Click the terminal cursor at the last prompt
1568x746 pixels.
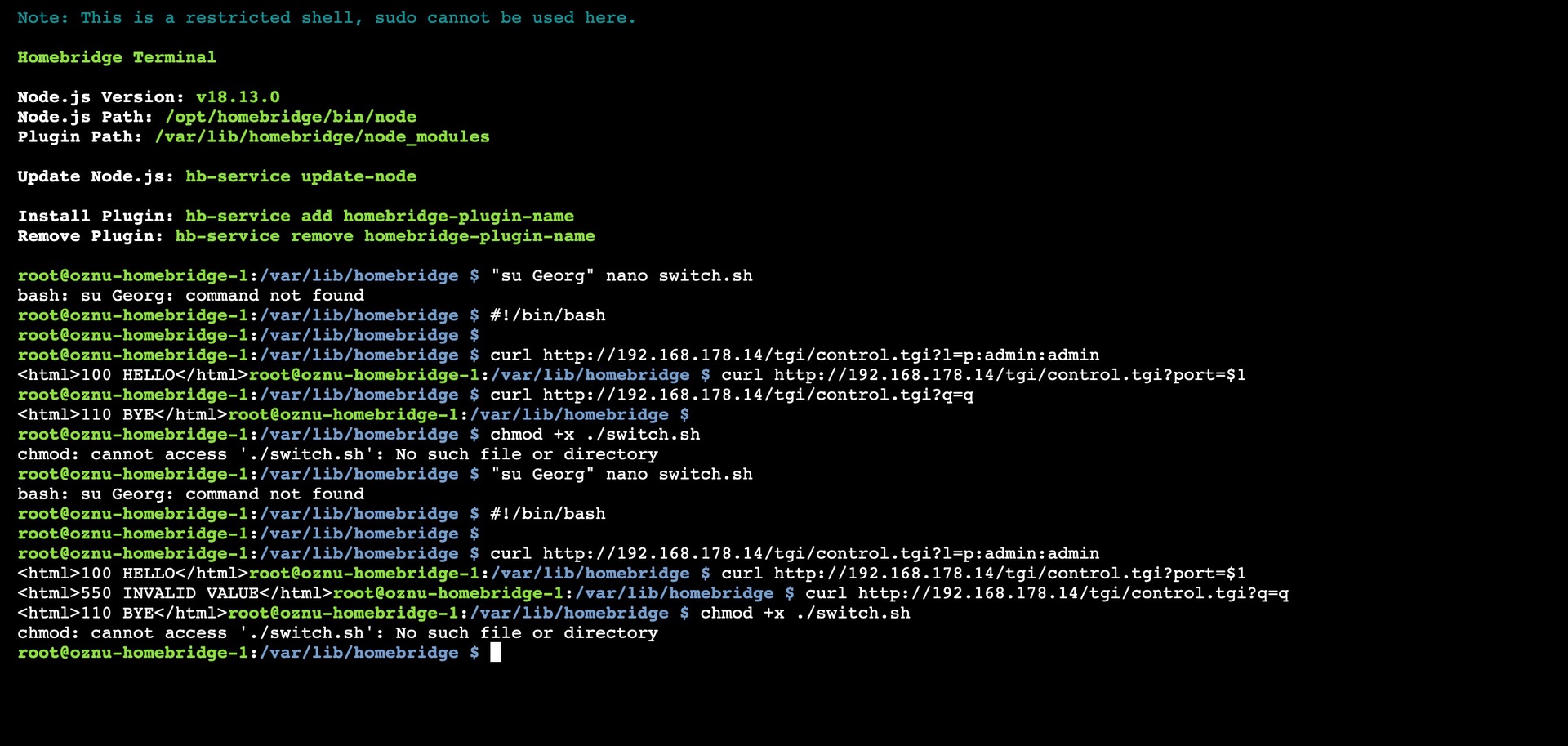(x=495, y=652)
